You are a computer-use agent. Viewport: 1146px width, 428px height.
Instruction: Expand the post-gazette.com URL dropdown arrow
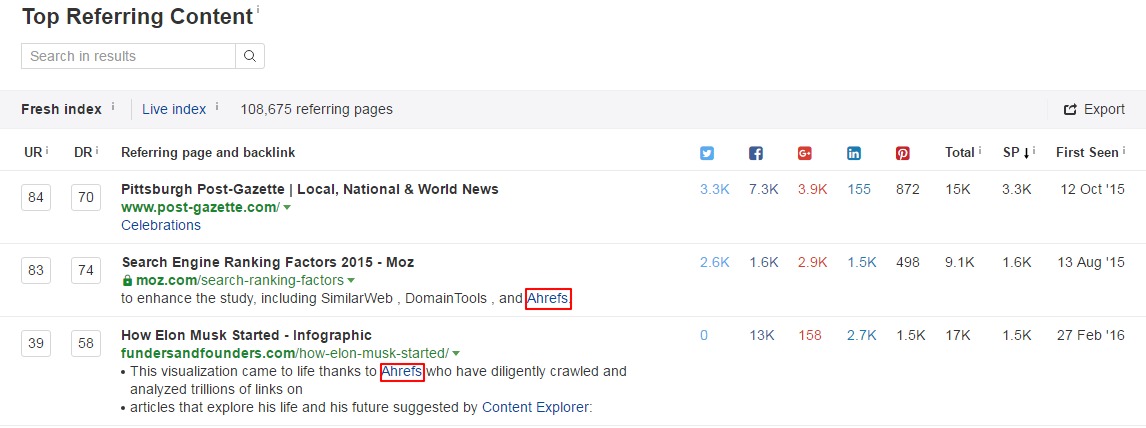(287, 207)
